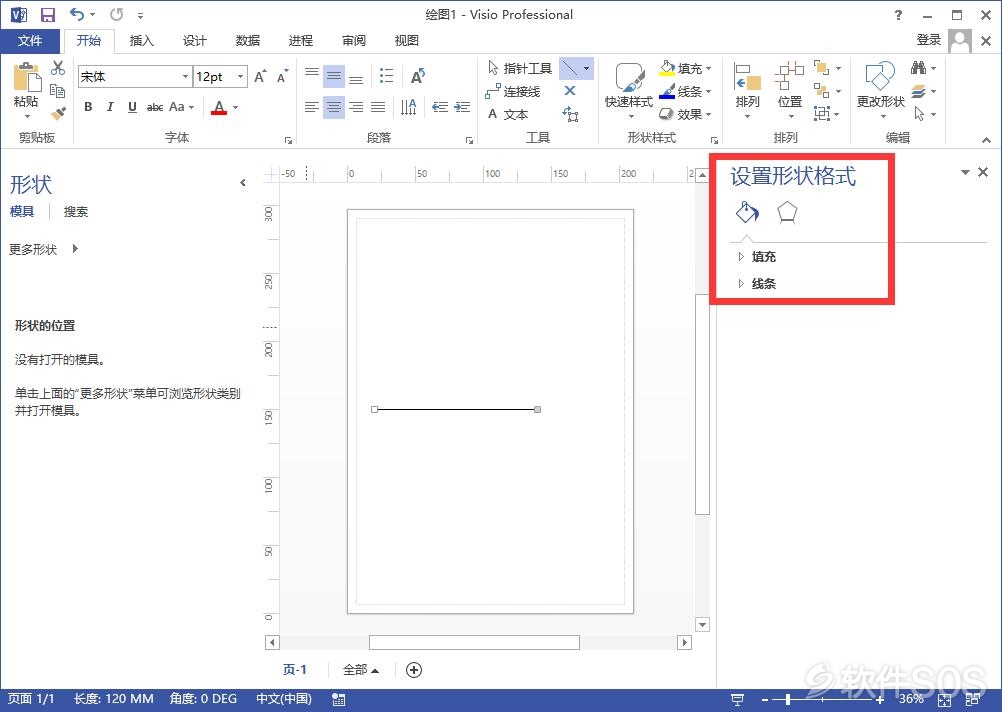Screen dimensions: 1002x712
Task: Click decrease indent icon
Action: 440,107
